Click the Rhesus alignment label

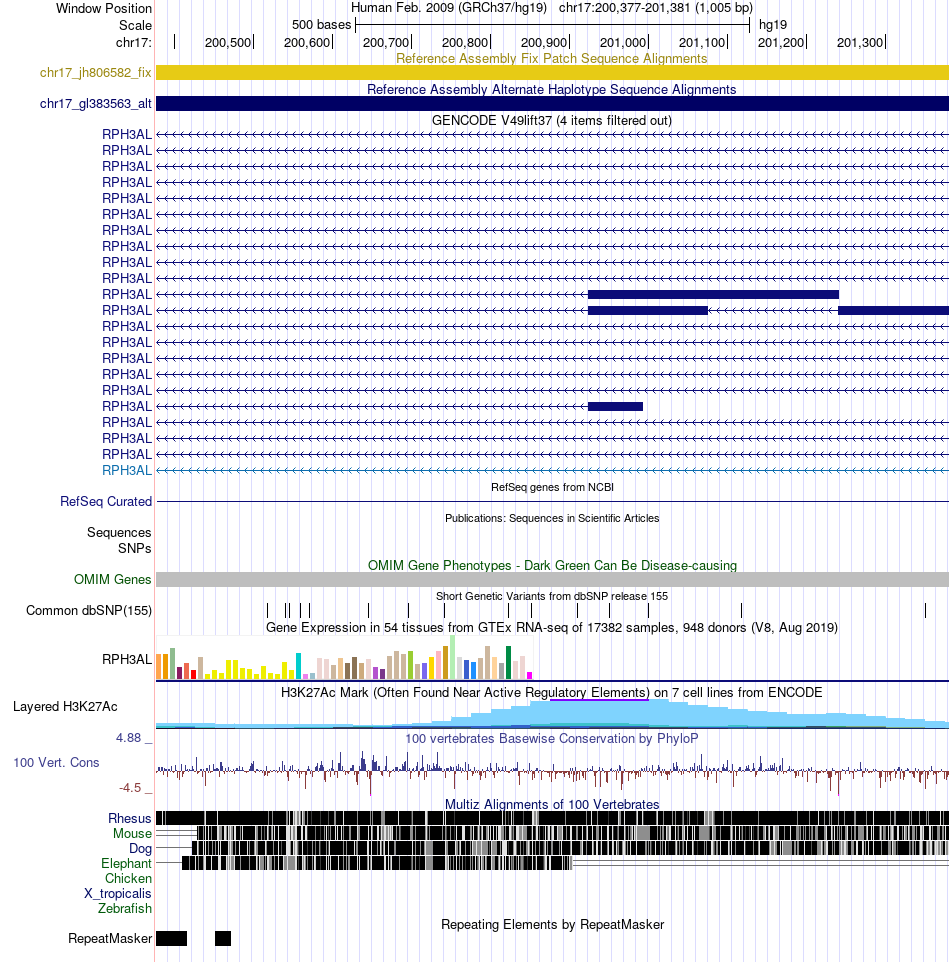tap(129, 818)
